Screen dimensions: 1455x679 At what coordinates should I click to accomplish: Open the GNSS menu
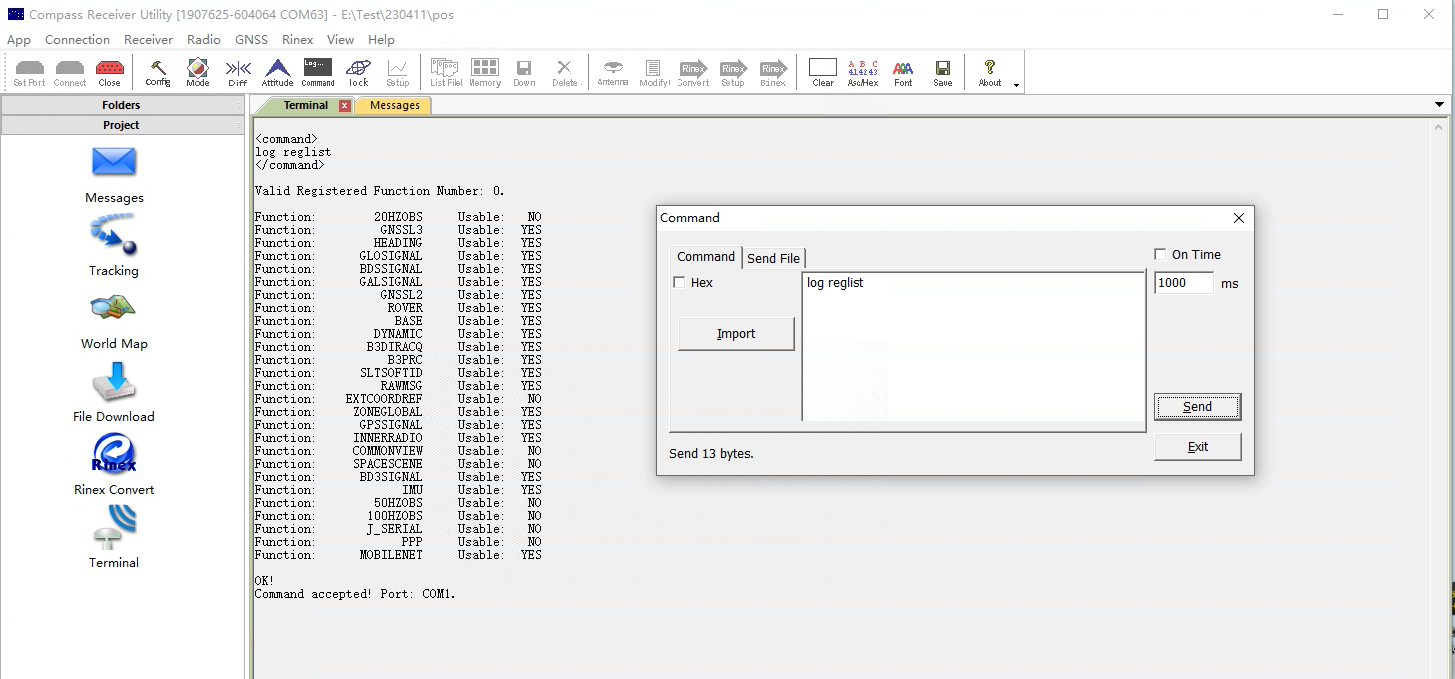(251, 40)
